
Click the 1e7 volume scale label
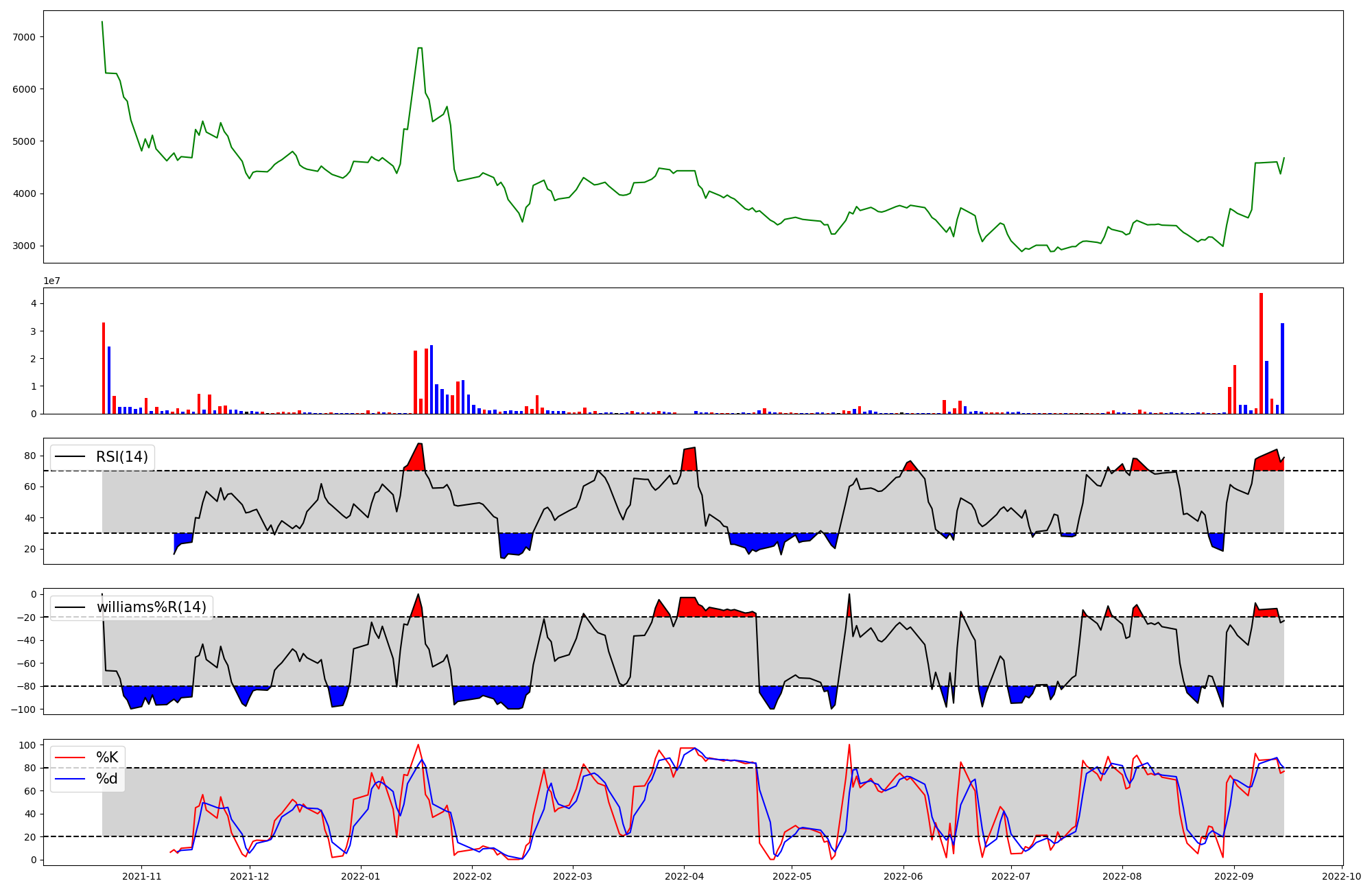[51, 281]
